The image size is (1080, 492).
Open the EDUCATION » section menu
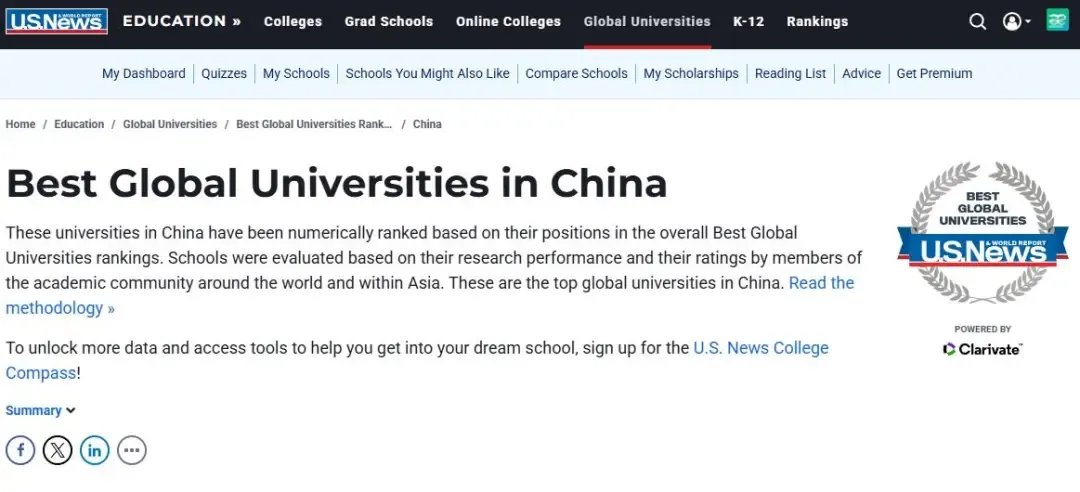tap(182, 21)
